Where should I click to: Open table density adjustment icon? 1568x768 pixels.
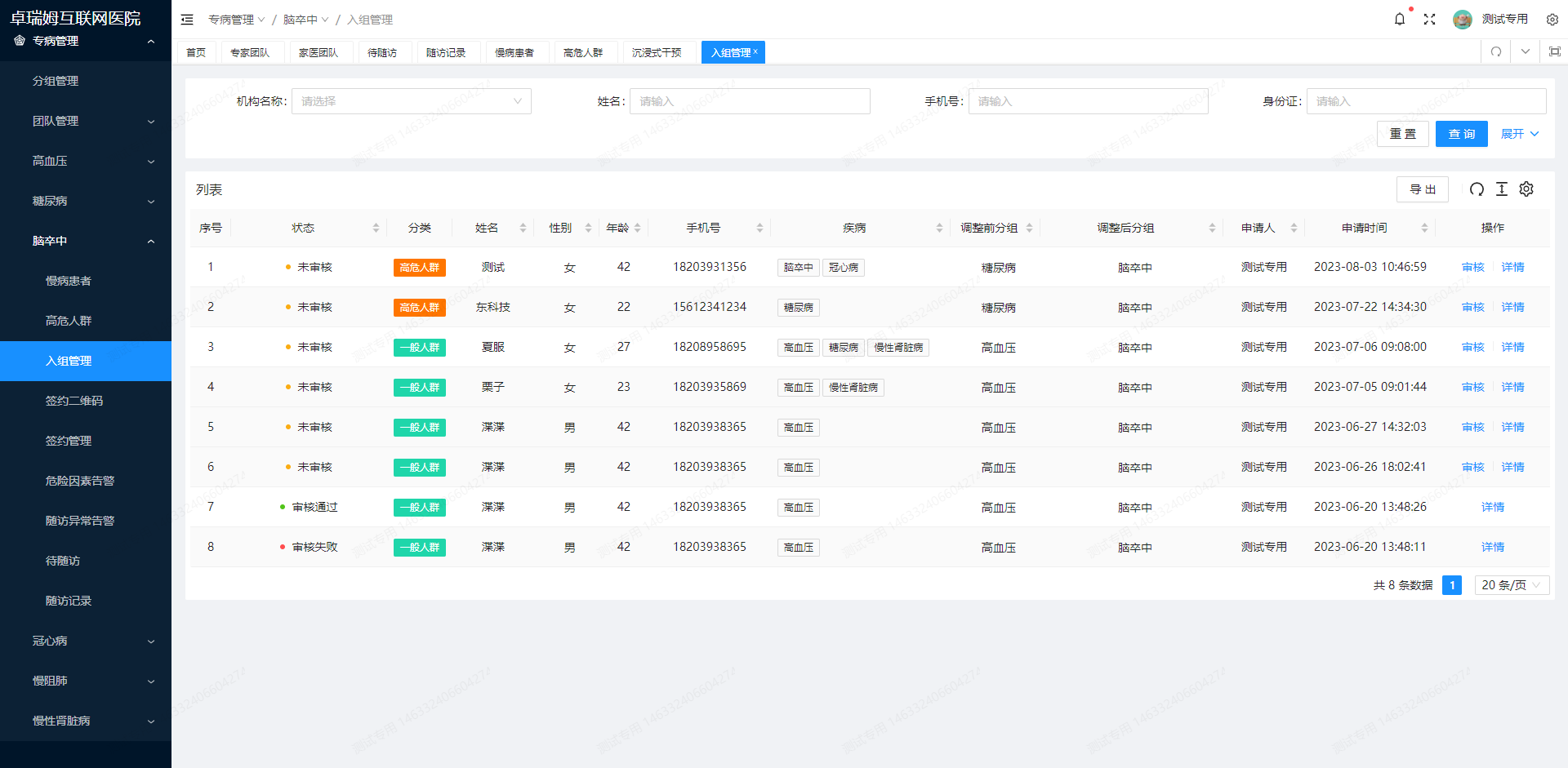tap(1501, 189)
